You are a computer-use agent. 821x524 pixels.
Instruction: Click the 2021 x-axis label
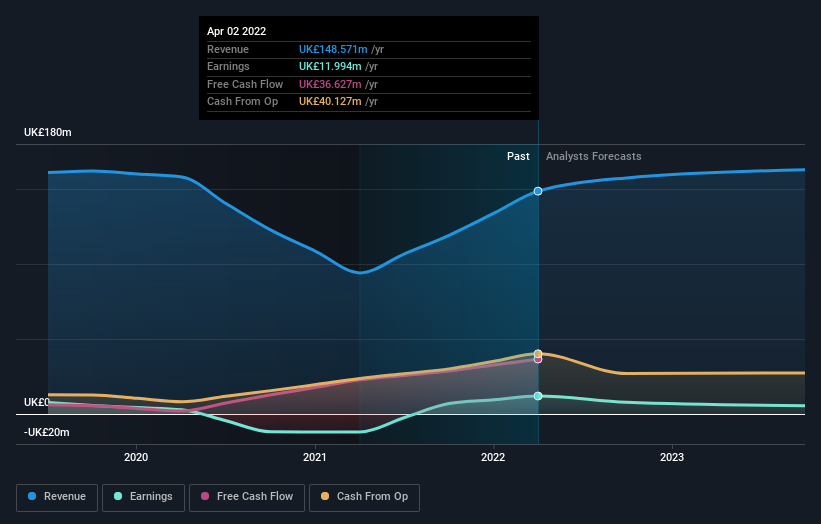pos(315,457)
